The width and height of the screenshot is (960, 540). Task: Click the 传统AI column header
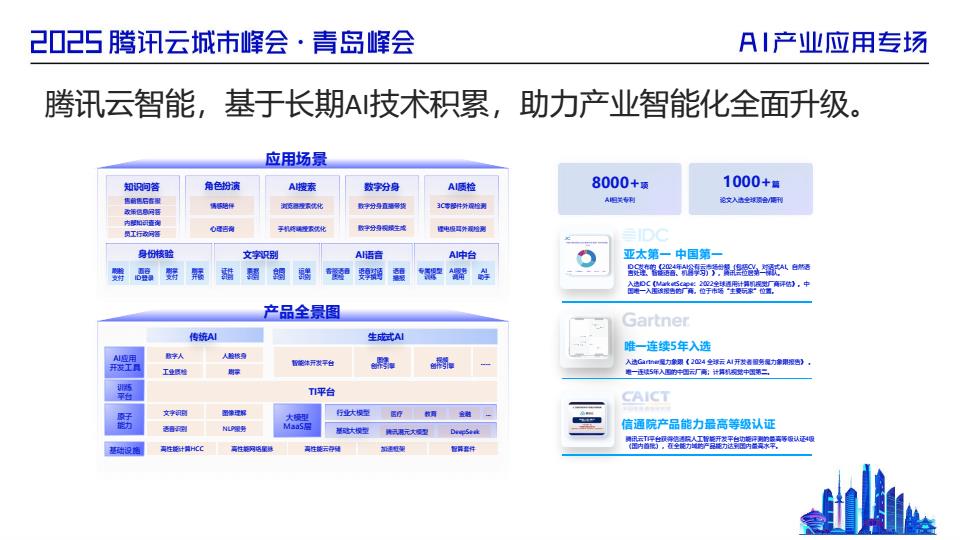click(196, 337)
